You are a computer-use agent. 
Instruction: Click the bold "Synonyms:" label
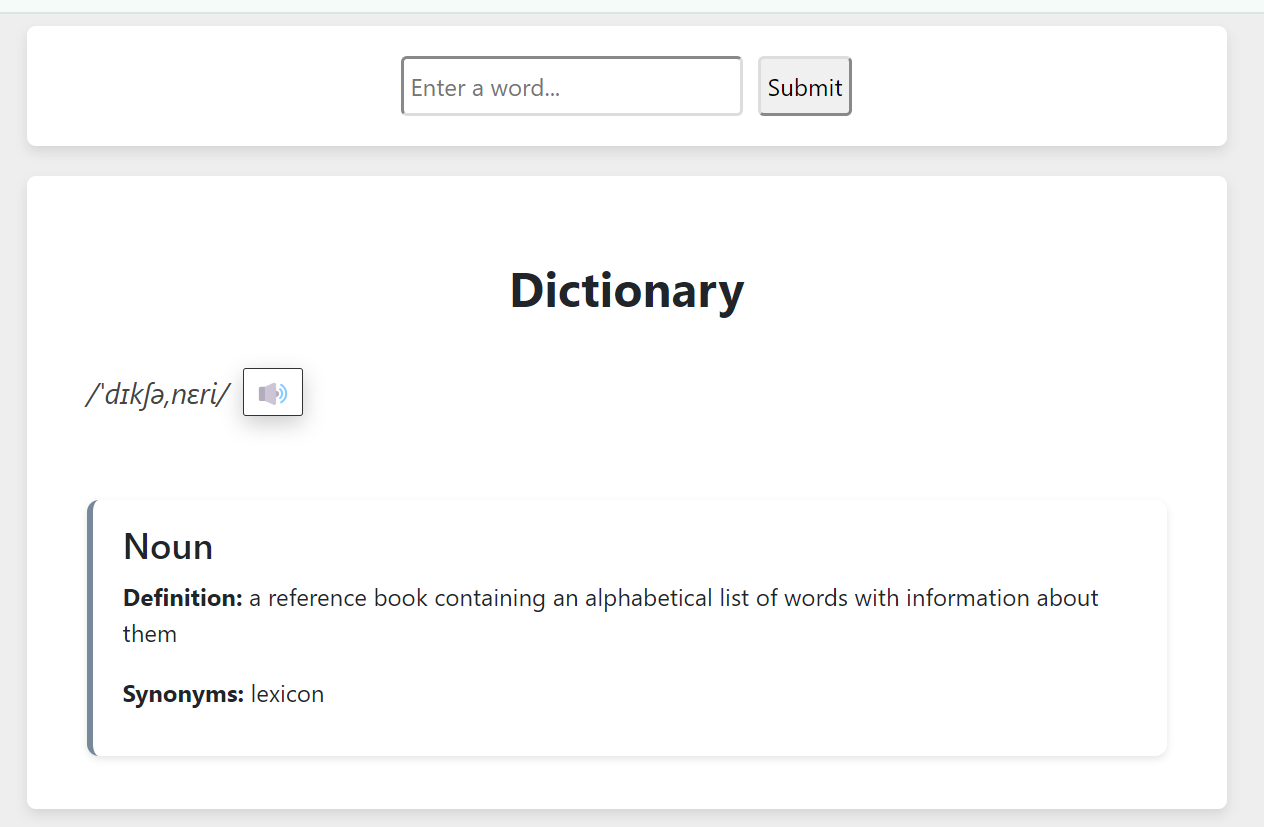pos(183,694)
